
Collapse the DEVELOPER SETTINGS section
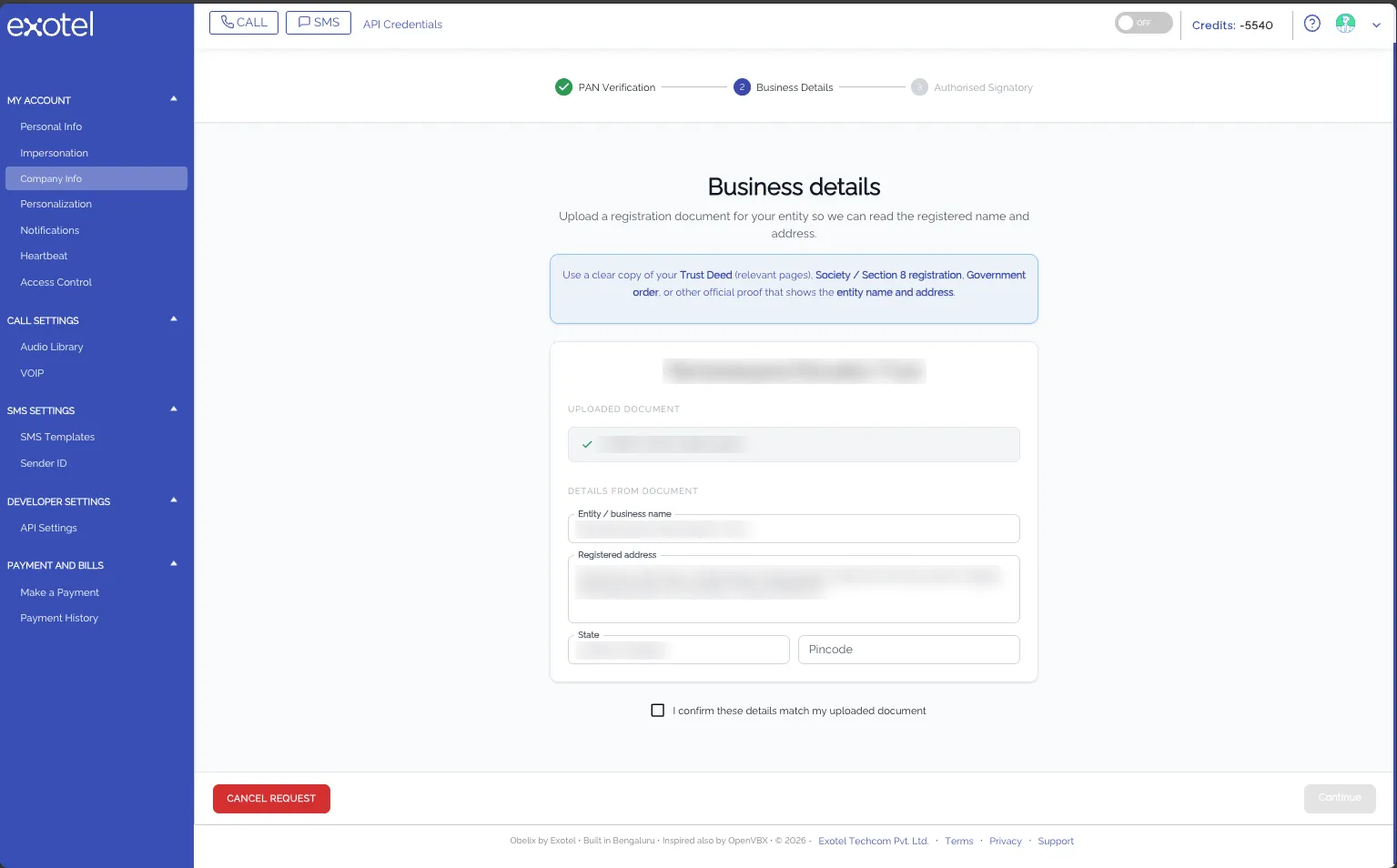coord(174,500)
